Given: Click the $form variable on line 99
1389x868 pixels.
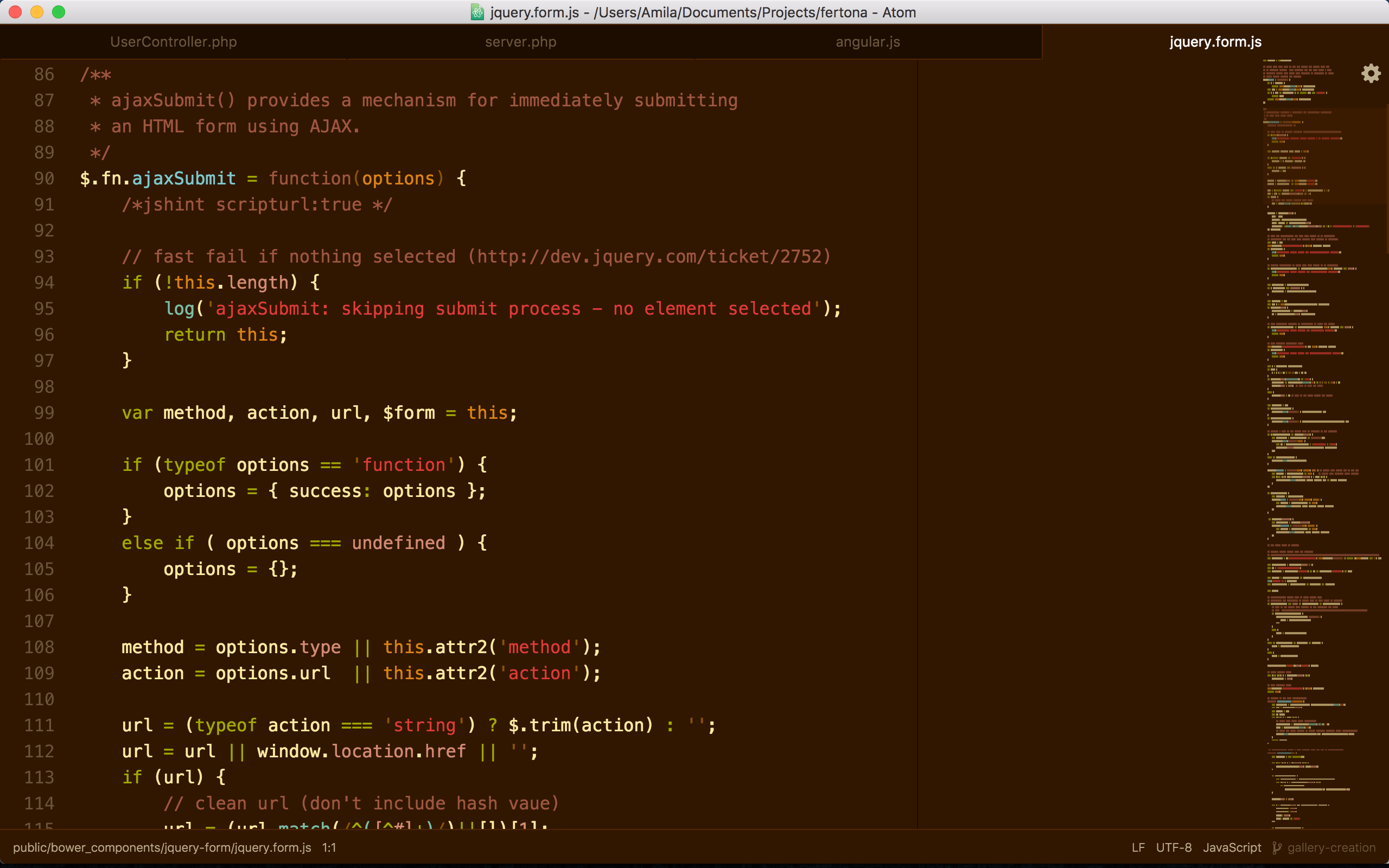Looking at the screenshot, I should coord(409,413).
